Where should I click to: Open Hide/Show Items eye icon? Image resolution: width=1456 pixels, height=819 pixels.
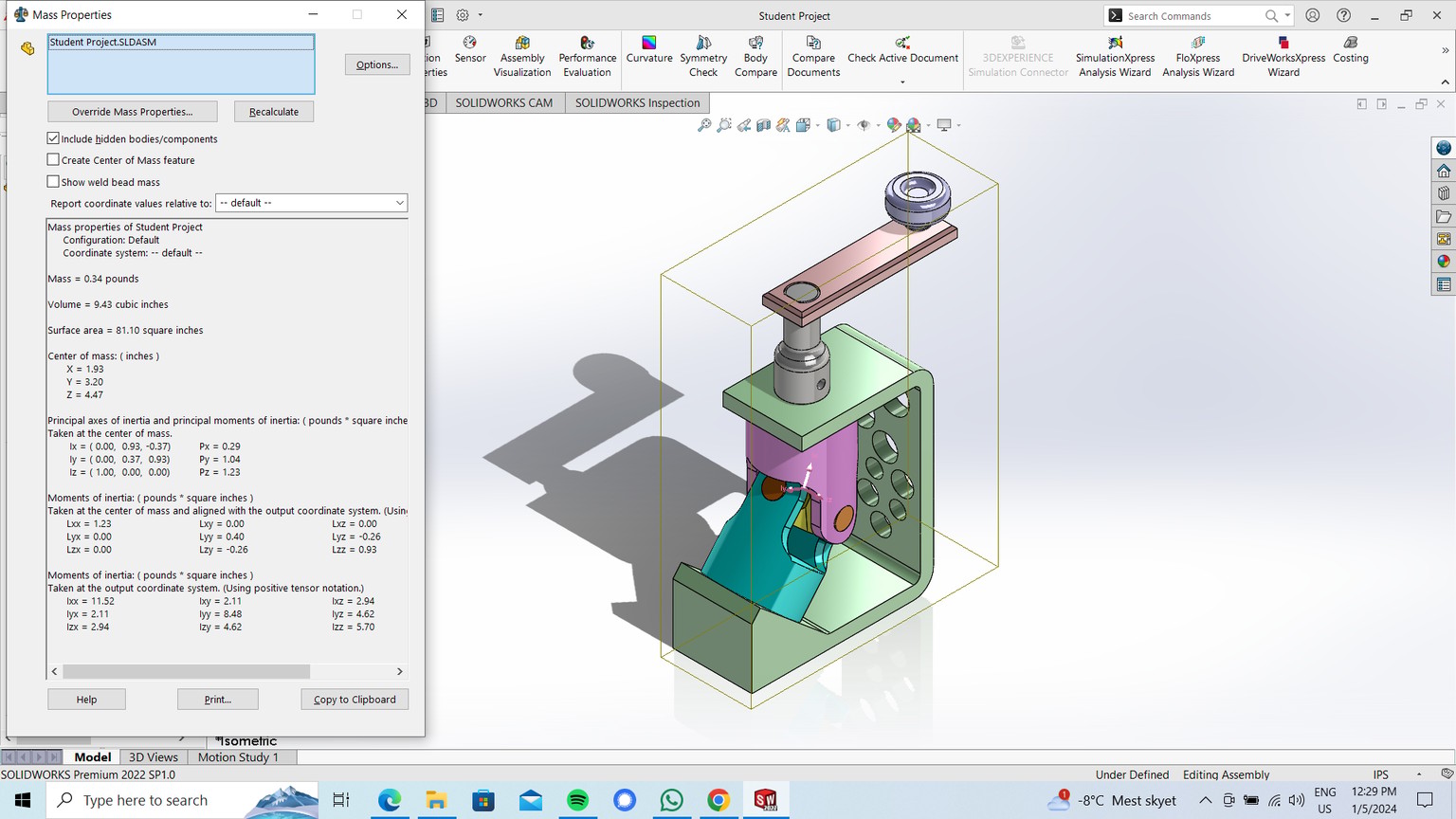coord(864,125)
